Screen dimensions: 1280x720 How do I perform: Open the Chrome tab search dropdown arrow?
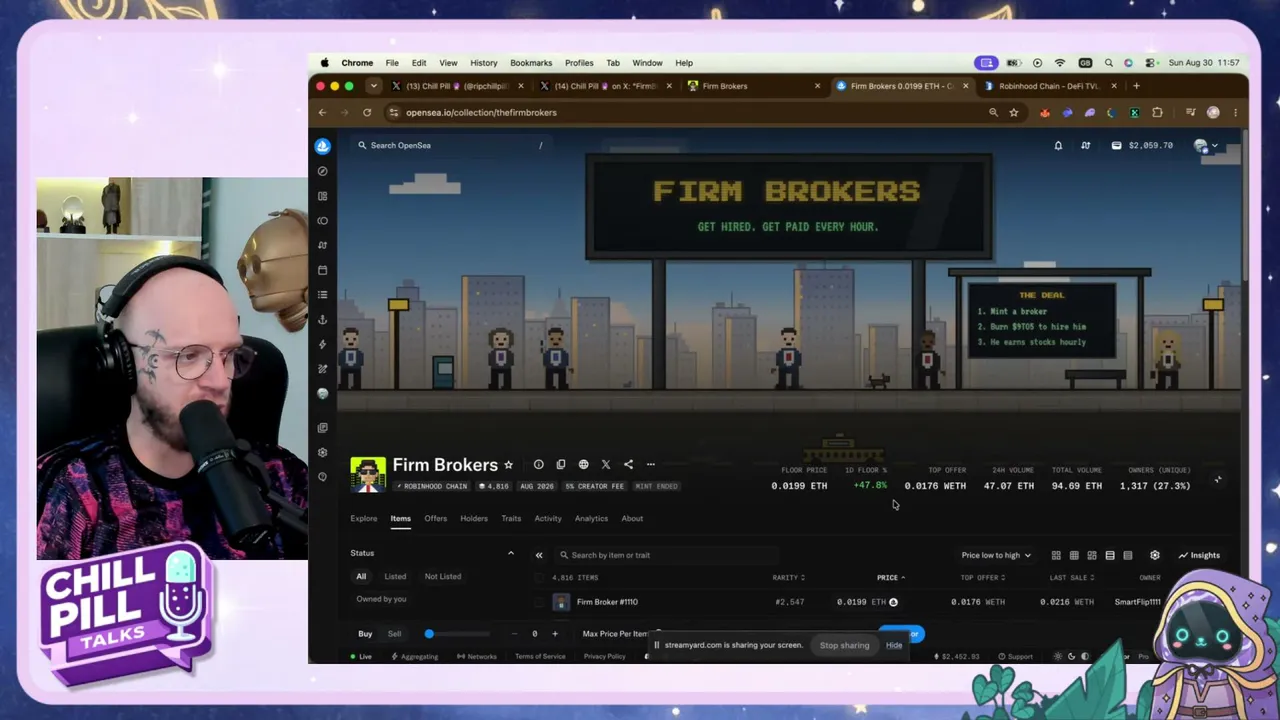pos(373,86)
